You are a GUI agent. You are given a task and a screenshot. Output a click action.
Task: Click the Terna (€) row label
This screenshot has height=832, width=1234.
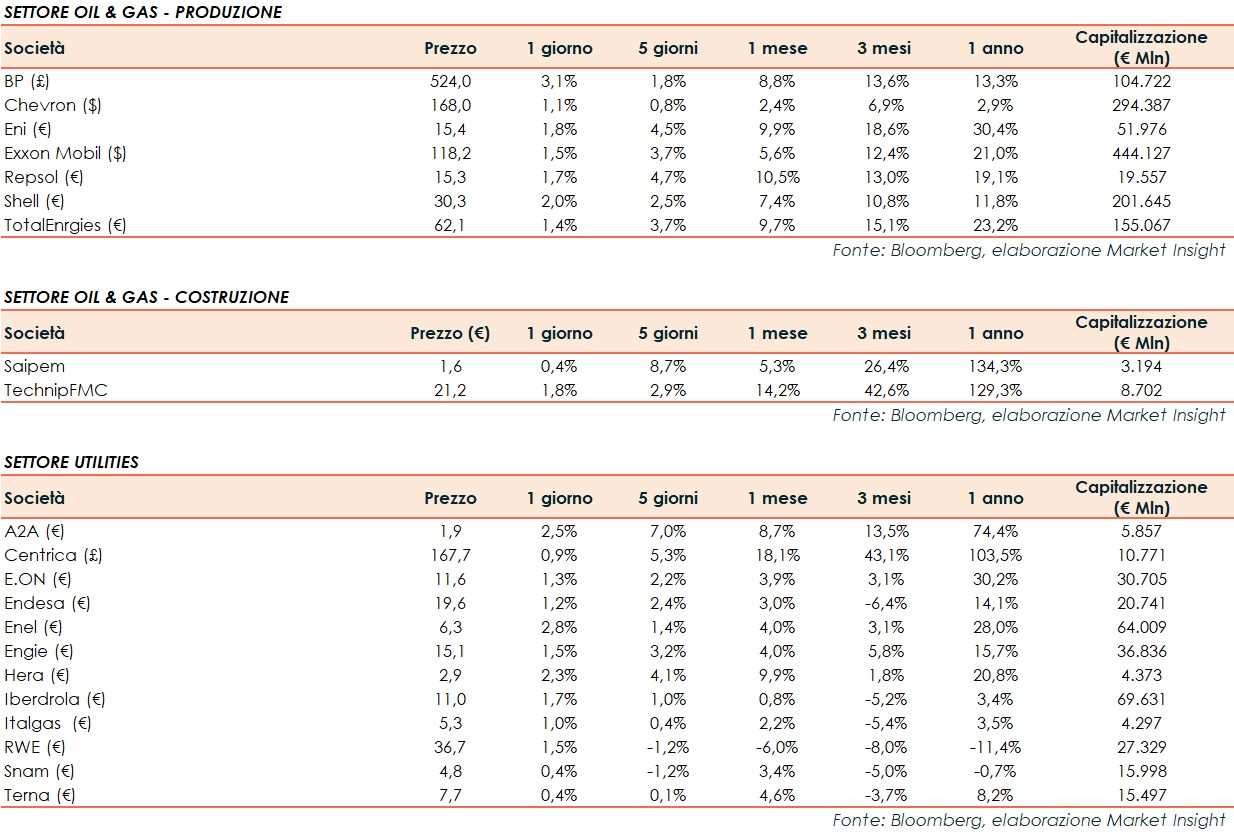tap(40, 795)
